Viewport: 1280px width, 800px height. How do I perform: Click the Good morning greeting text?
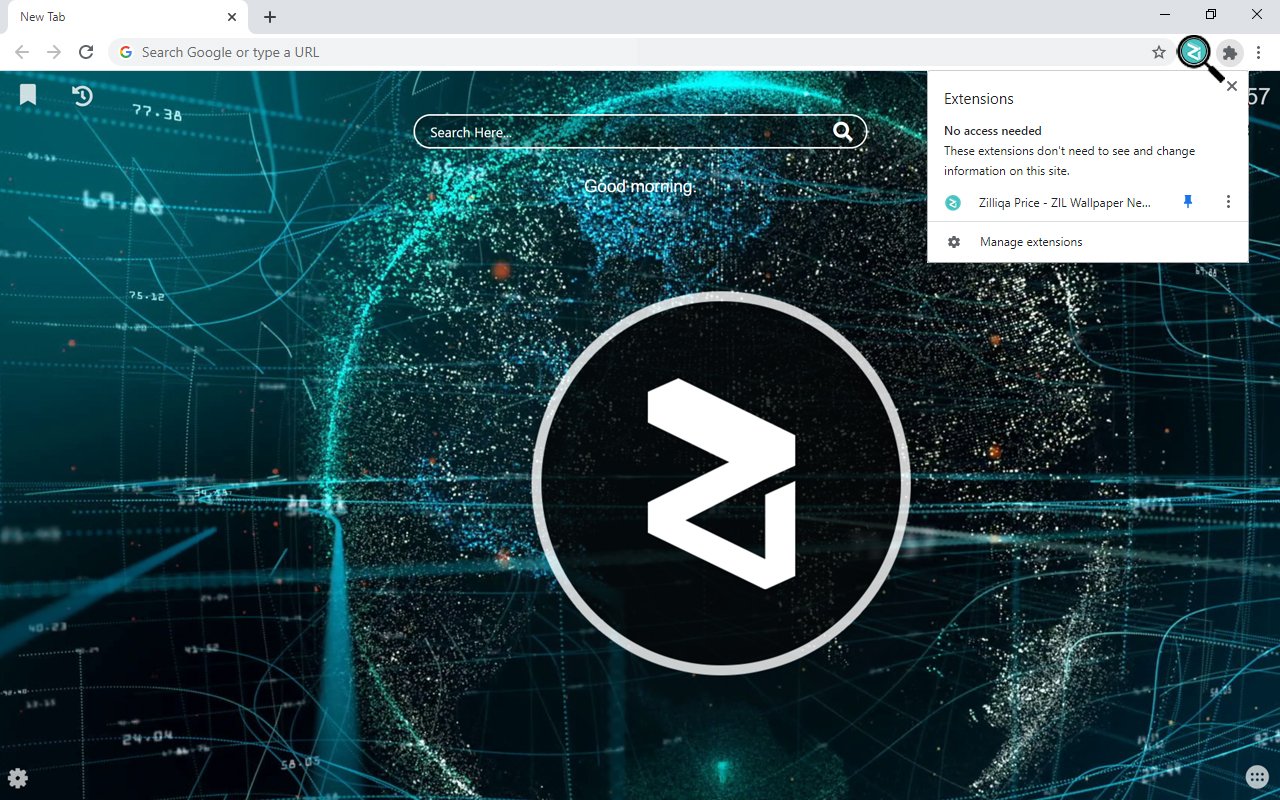point(638,187)
